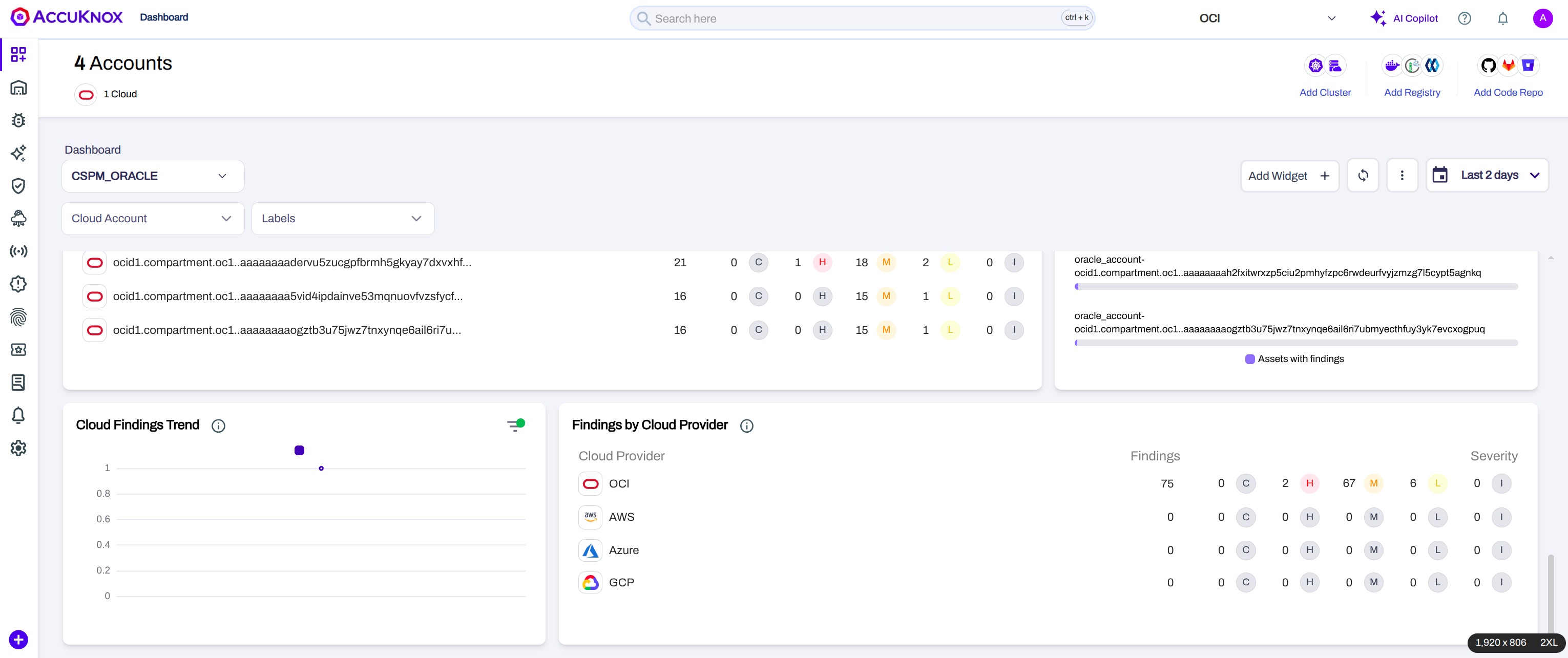
Task: Open the Labels filter dropdown
Action: [343, 219]
